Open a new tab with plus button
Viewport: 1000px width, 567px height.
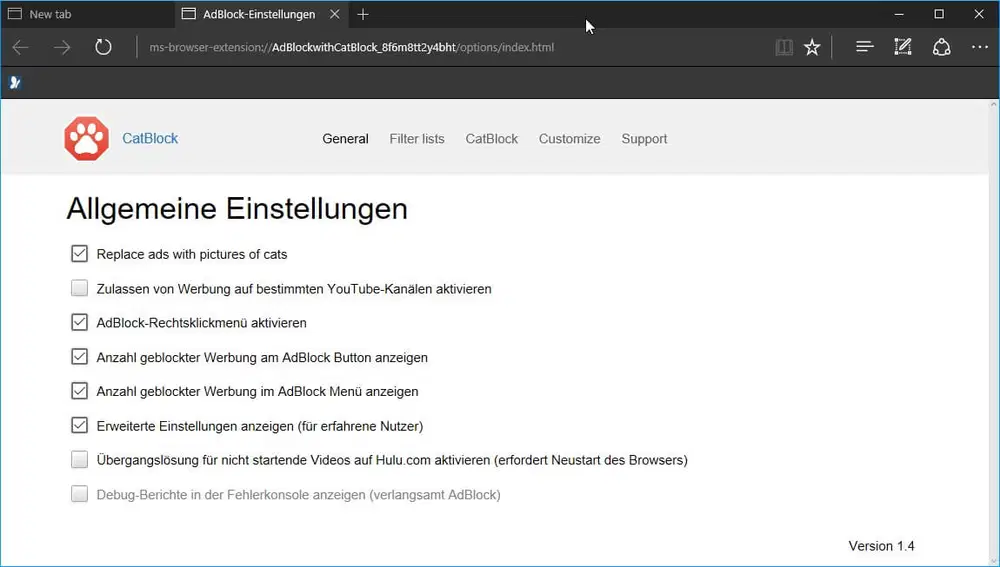363,14
